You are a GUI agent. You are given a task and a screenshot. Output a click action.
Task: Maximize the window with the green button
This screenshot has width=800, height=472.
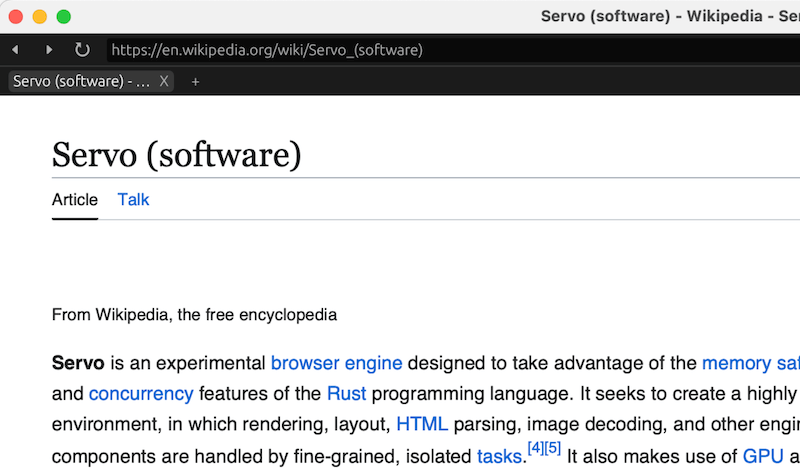click(x=64, y=16)
